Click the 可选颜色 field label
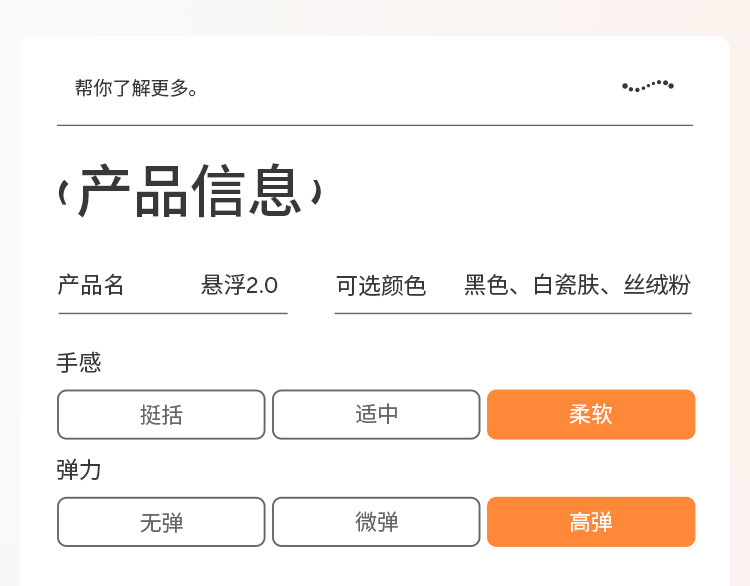 (381, 286)
